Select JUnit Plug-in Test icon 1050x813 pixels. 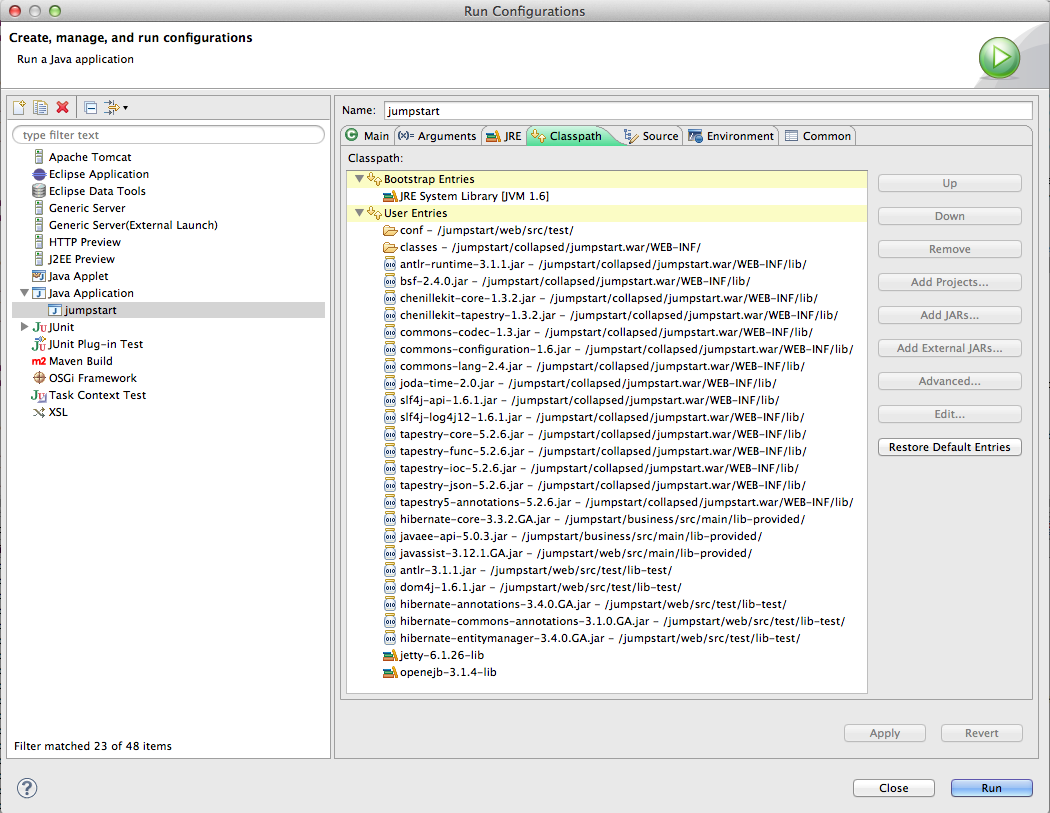[x=40, y=344]
